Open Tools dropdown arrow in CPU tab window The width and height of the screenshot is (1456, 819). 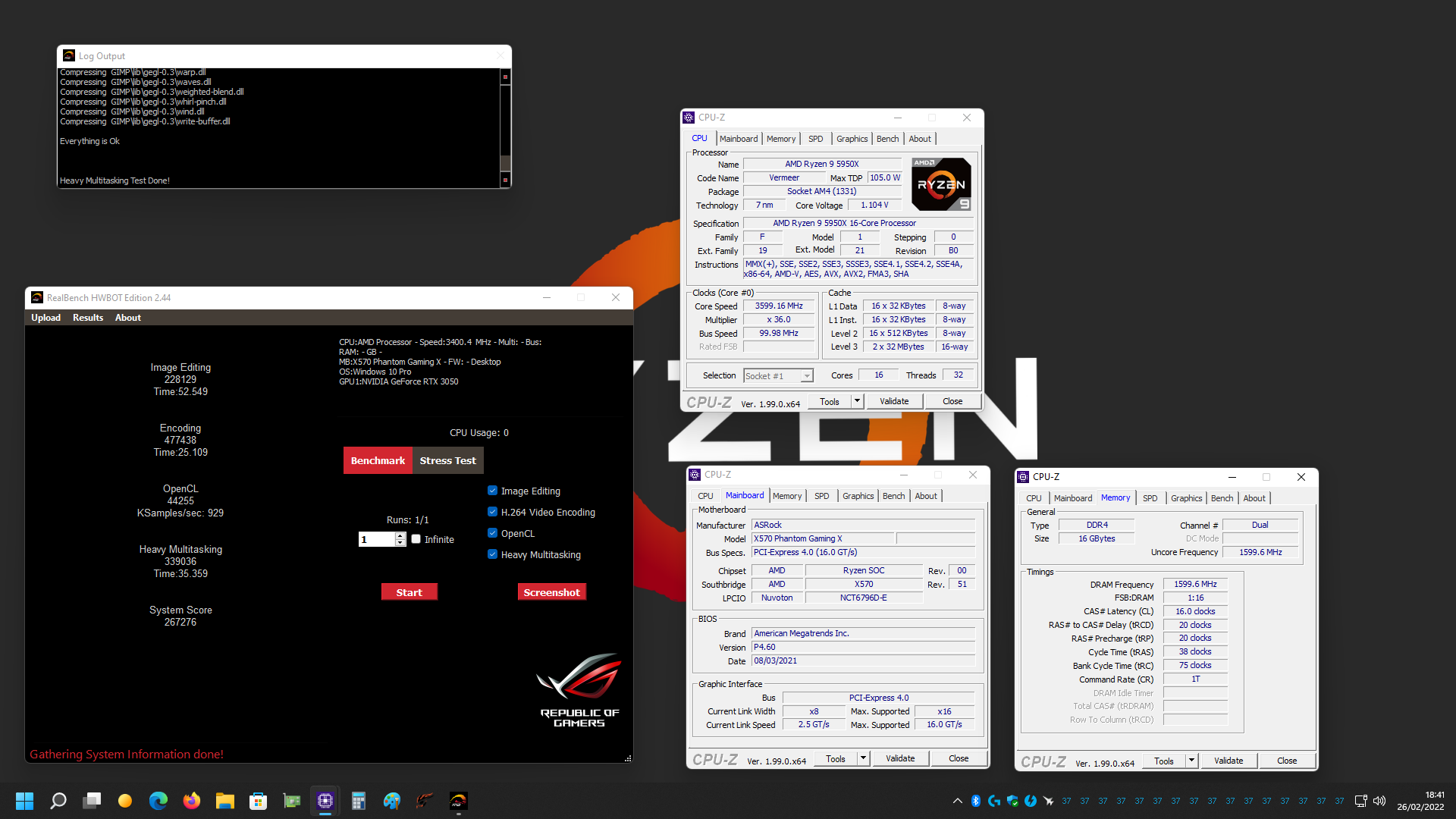click(x=857, y=401)
